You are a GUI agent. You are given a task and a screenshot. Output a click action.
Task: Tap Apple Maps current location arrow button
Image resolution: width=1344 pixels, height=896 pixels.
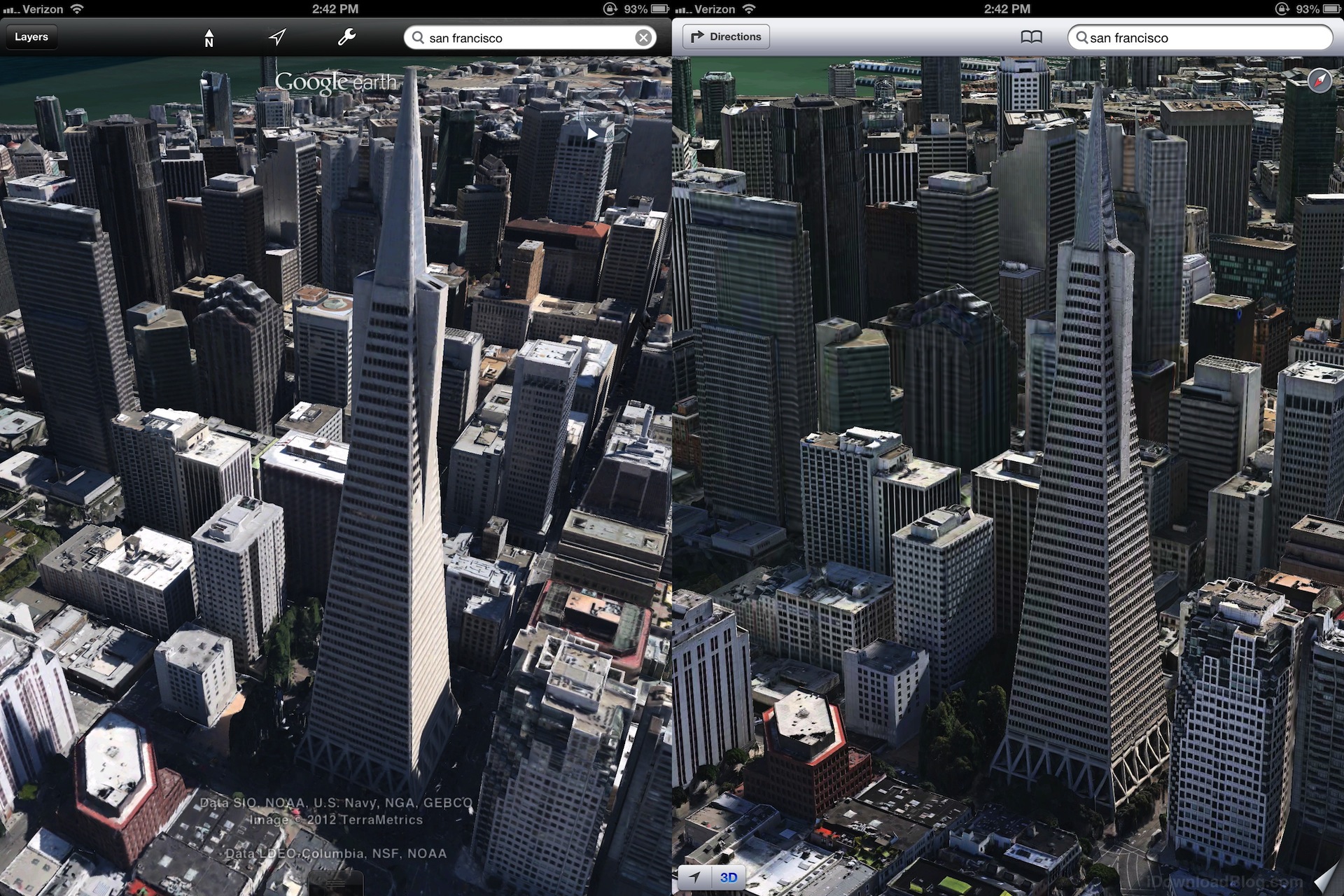694,877
